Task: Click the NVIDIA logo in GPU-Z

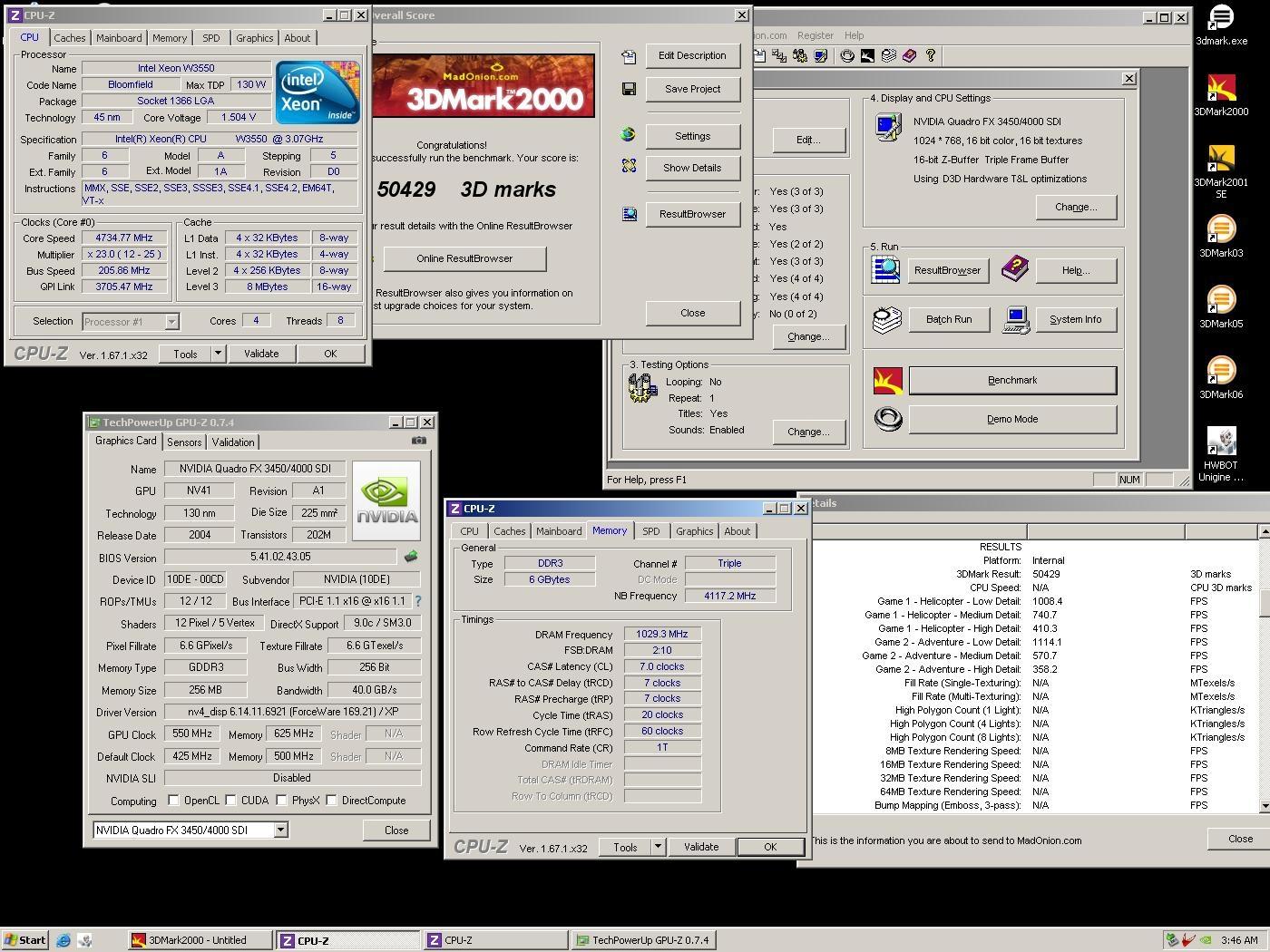Action: [x=386, y=500]
